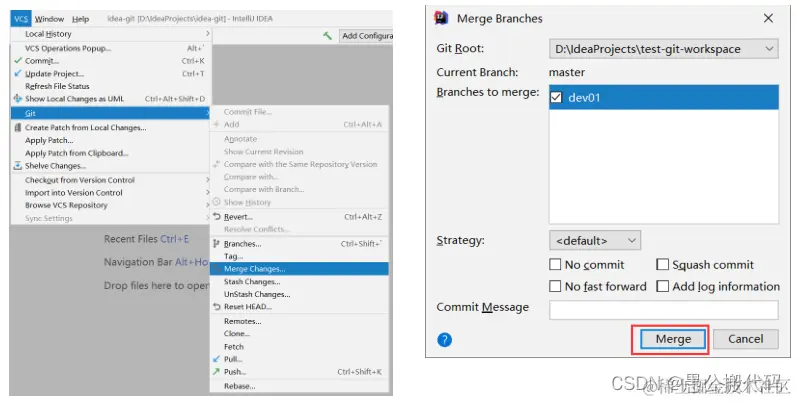The height and width of the screenshot is (402, 797).
Task: Click Navigation Bar hint text
Action: click(157, 262)
